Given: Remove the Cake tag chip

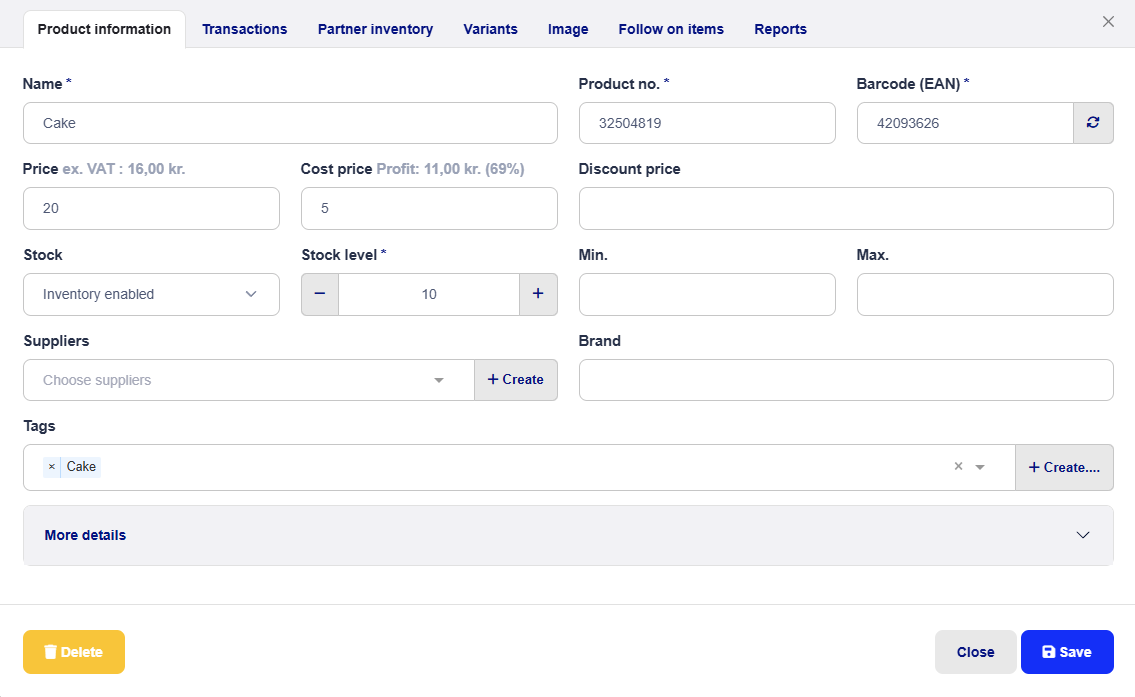Looking at the screenshot, I should 51,467.
